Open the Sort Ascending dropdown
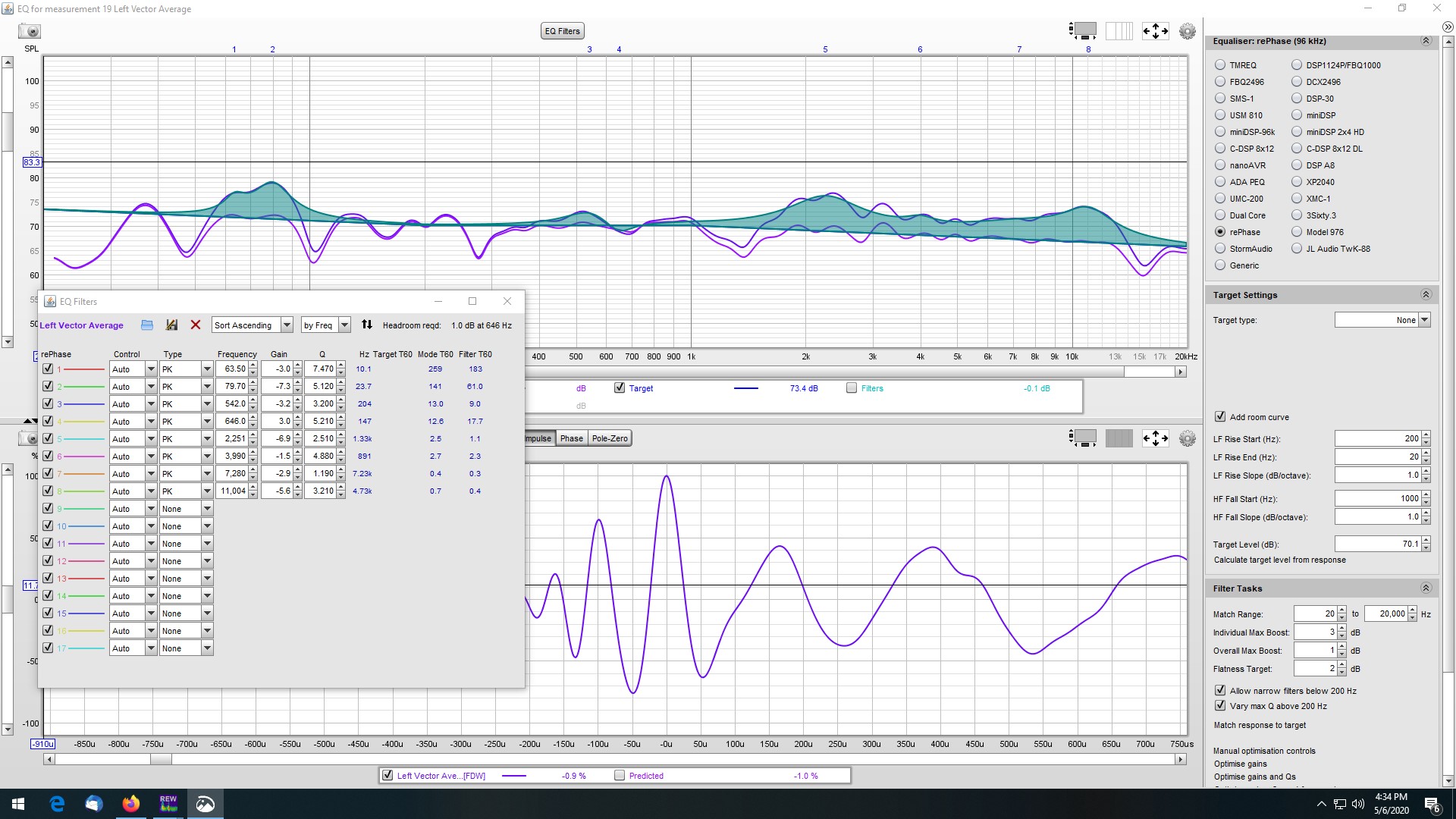The image size is (1456, 819). pyautogui.click(x=253, y=325)
